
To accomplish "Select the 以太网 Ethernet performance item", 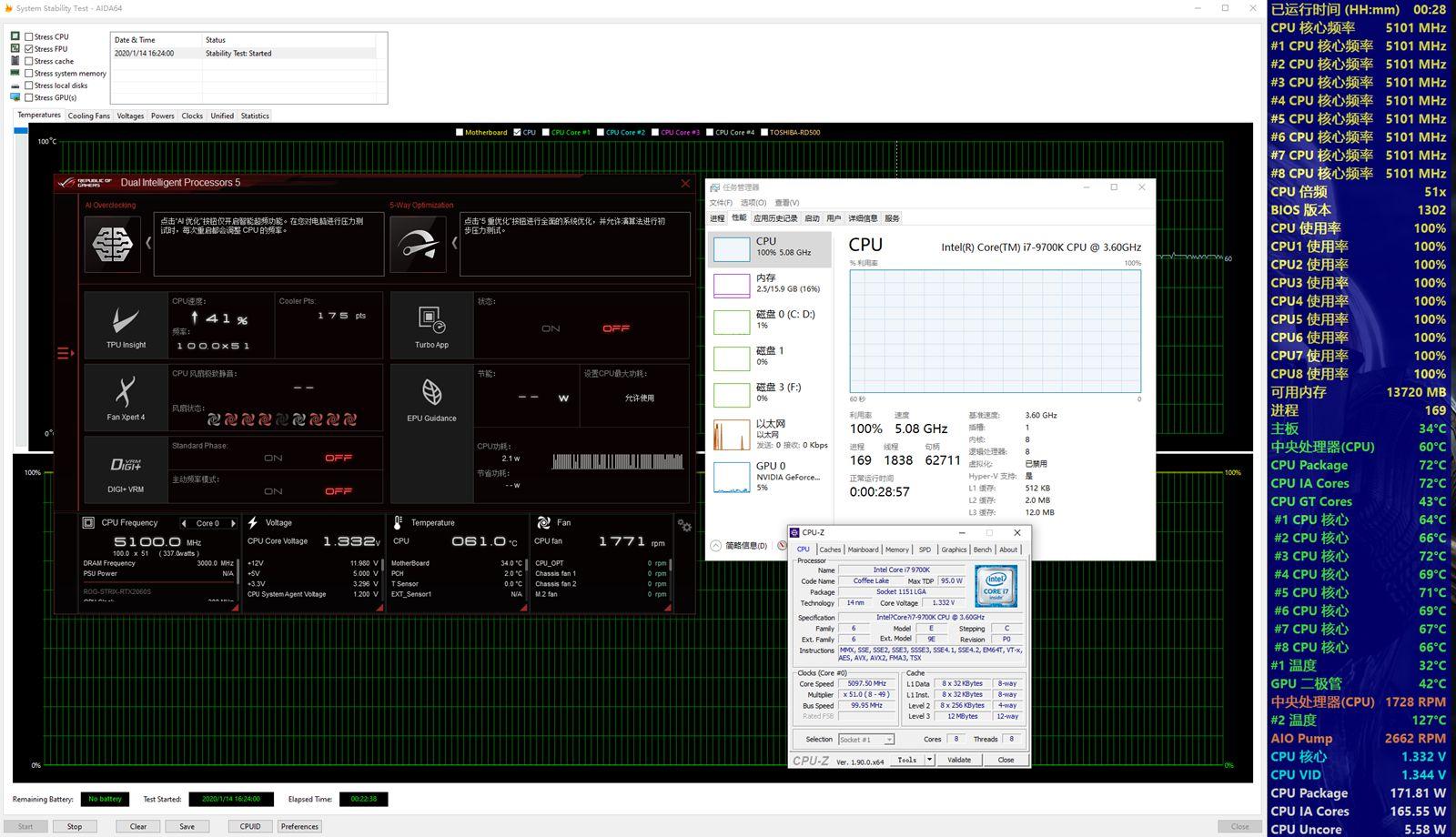I will pyautogui.click(x=769, y=434).
